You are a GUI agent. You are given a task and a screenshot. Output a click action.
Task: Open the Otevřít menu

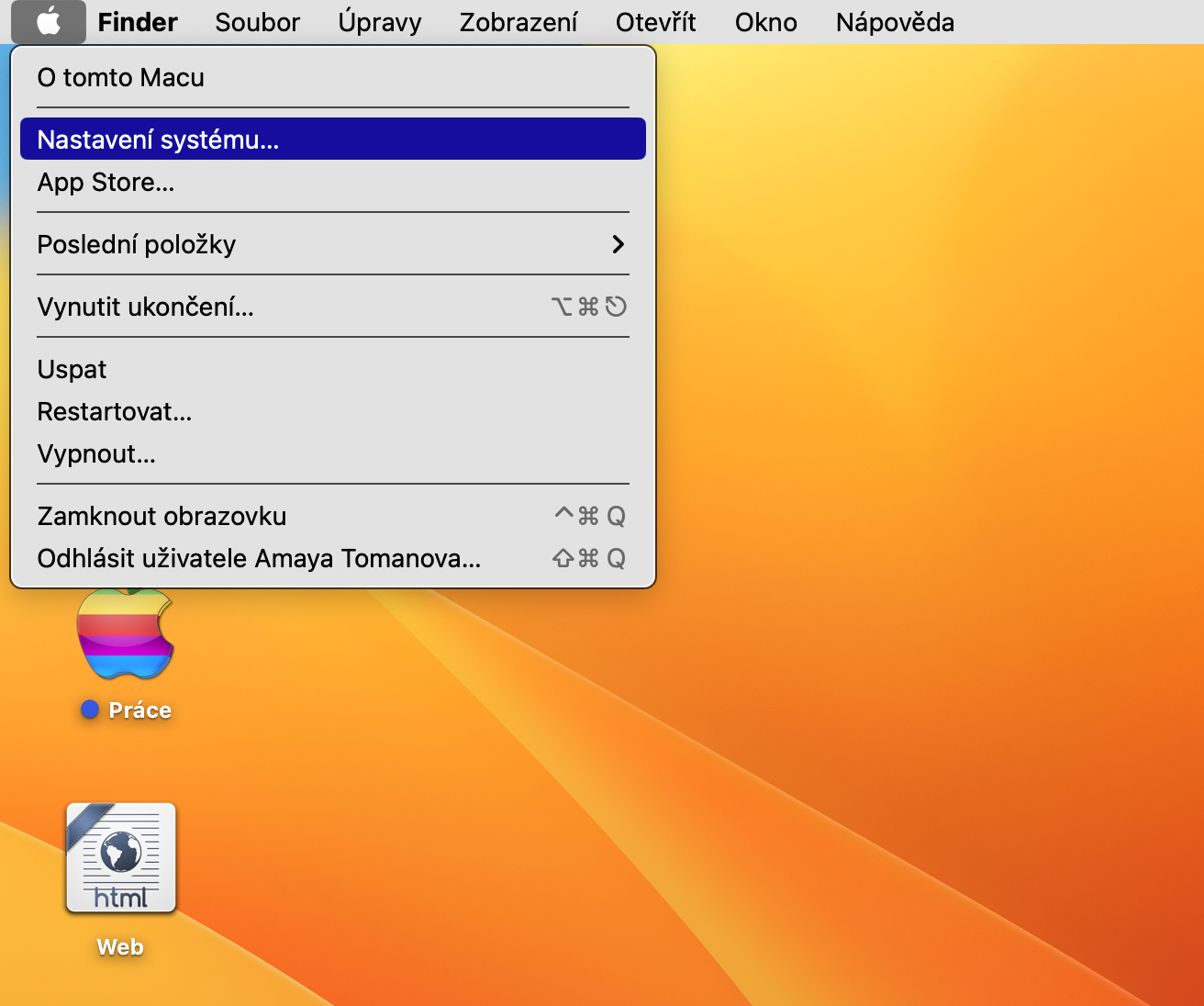click(x=656, y=22)
